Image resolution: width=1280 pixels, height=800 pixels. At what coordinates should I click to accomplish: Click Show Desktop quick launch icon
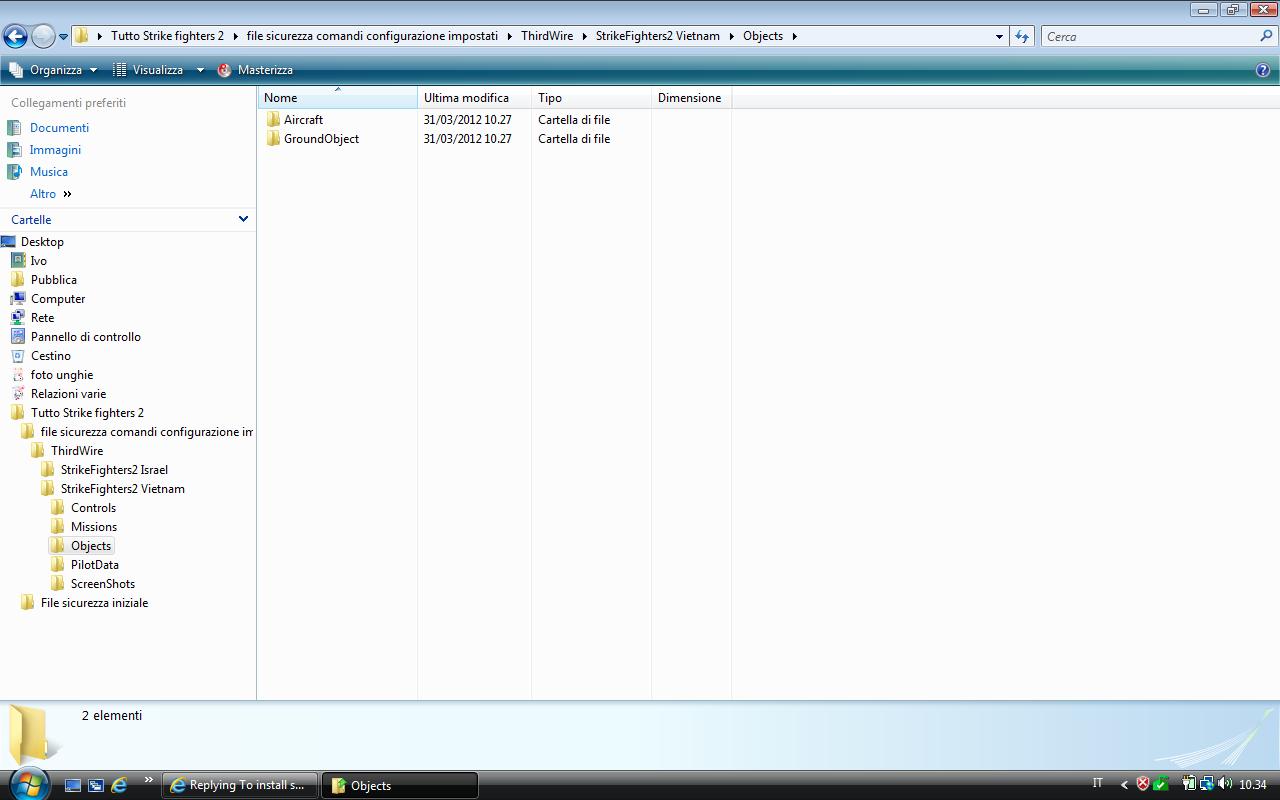(73, 785)
